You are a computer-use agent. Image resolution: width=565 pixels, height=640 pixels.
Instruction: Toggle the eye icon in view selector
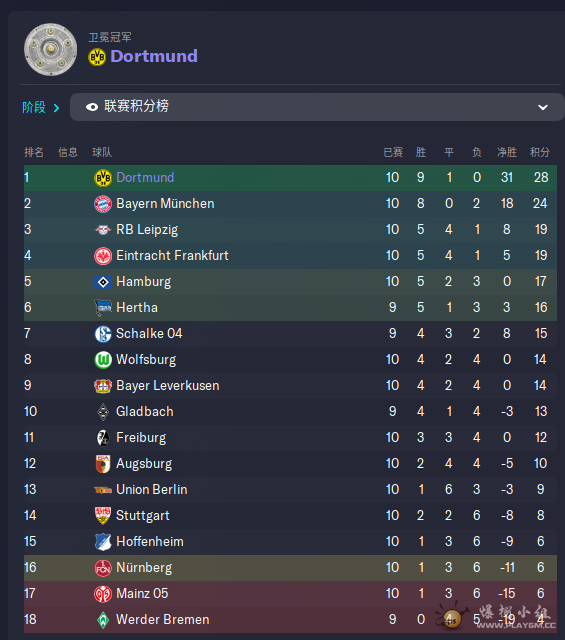tap(92, 107)
